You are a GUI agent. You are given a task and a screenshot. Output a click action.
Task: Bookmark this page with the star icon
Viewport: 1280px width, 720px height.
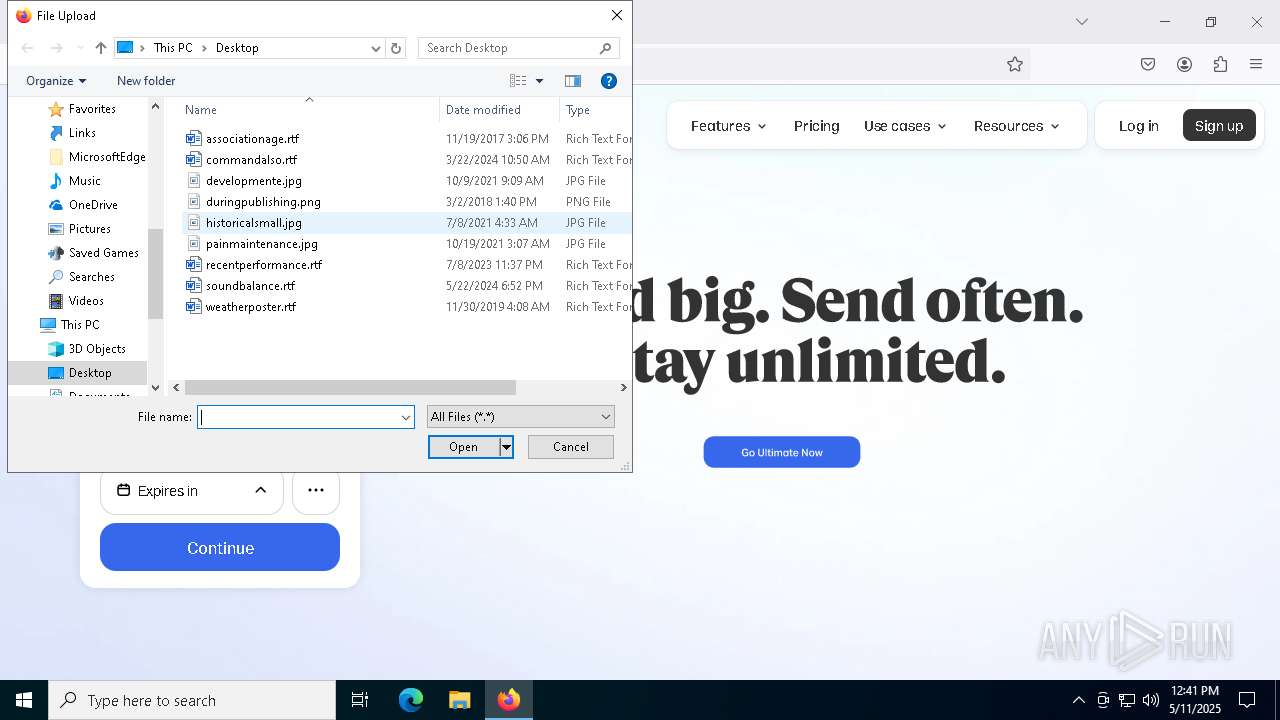coord(1015,64)
